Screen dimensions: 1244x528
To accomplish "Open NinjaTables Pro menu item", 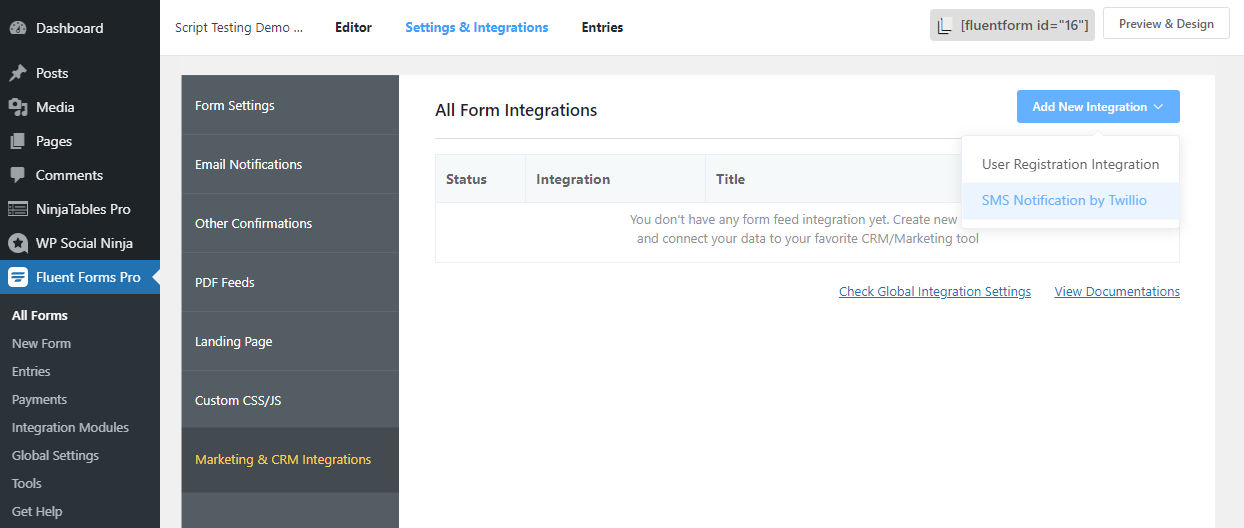I will pyautogui.click(x=80, y=209).
